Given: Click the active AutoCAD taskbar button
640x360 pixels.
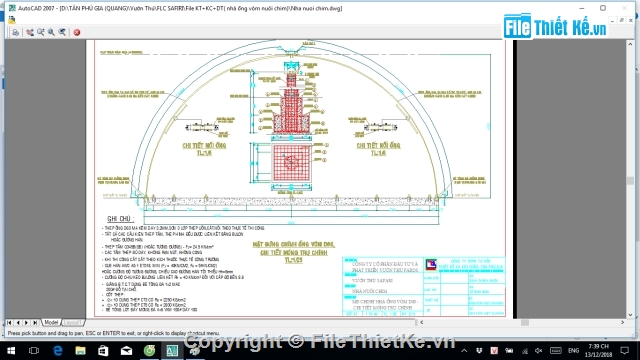Looking at the screenshot, I should pyautogui.click(x=172, y=351).
